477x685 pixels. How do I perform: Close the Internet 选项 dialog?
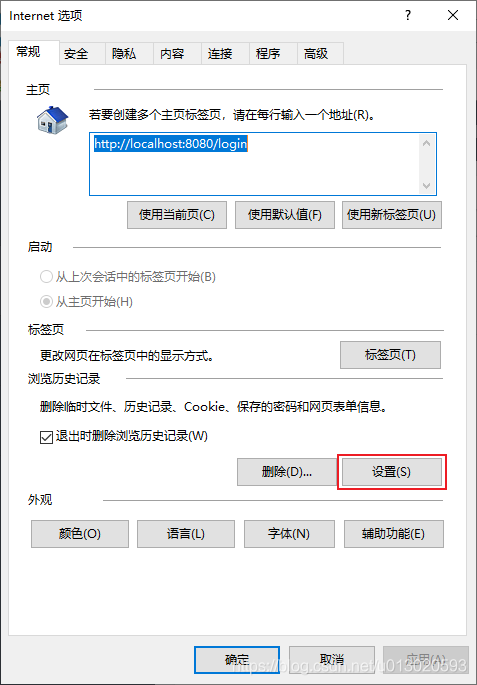point(453,16)
